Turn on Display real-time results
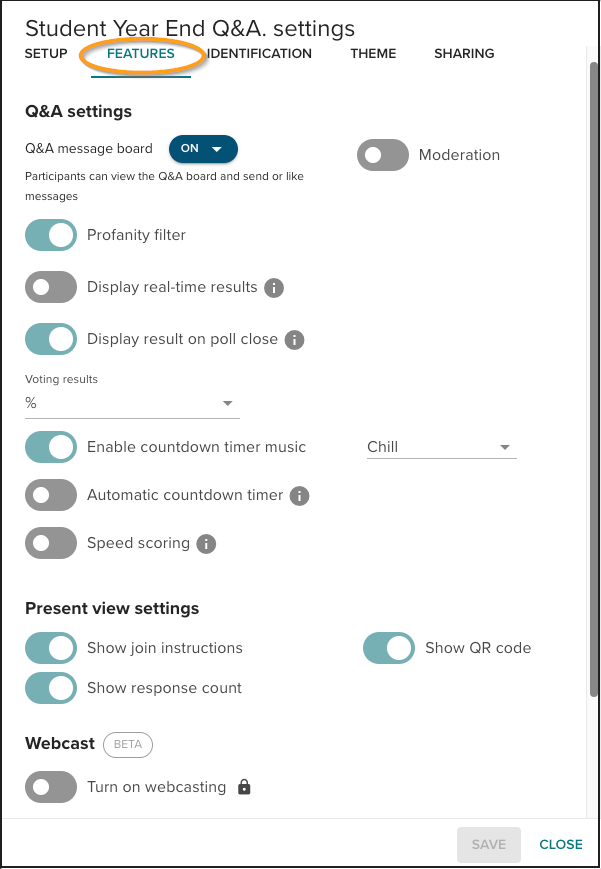The image size is (601, 869). pyautogui.click(x=50, y=287)
